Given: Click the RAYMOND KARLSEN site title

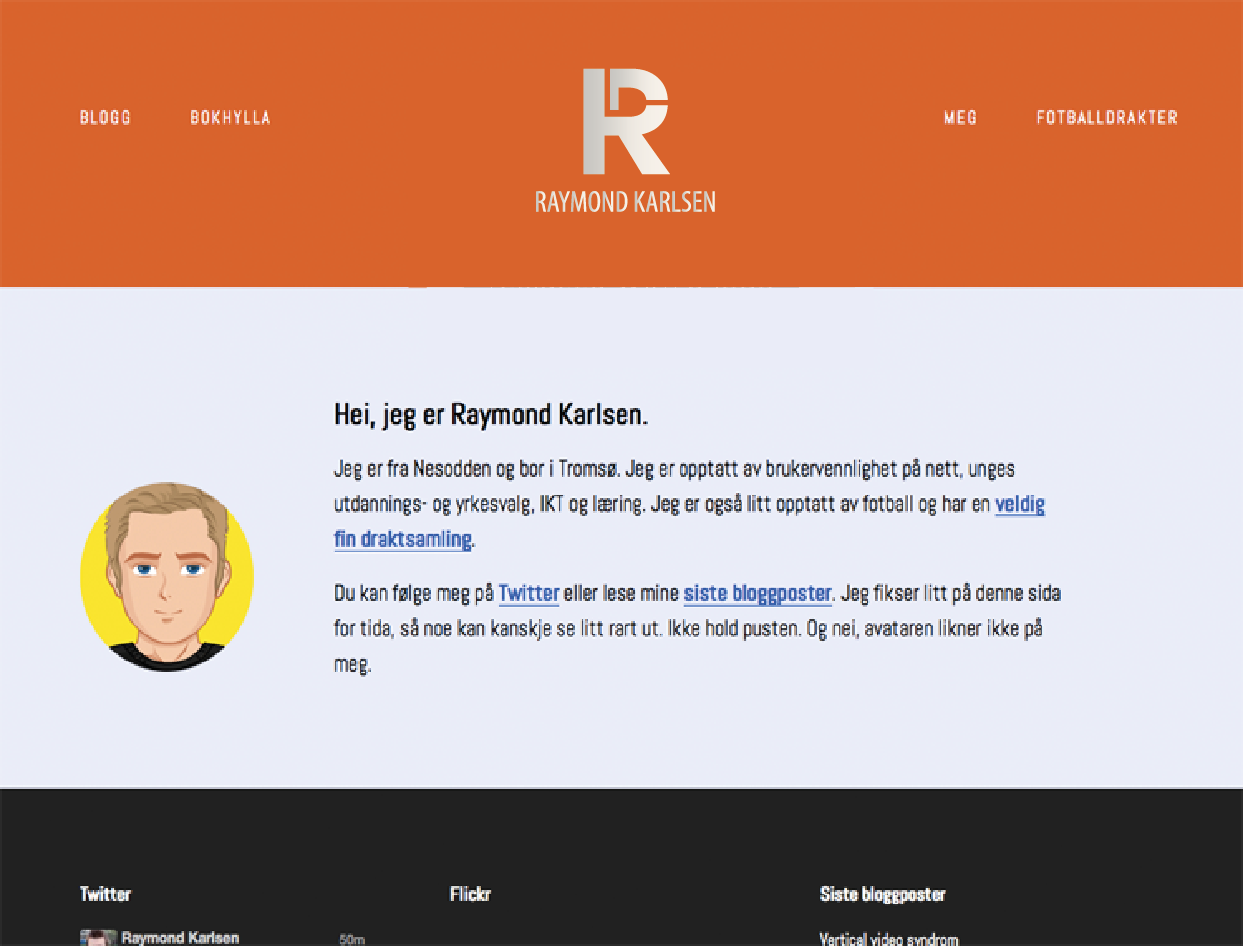Looking at the screenshot, I should 625,202.
